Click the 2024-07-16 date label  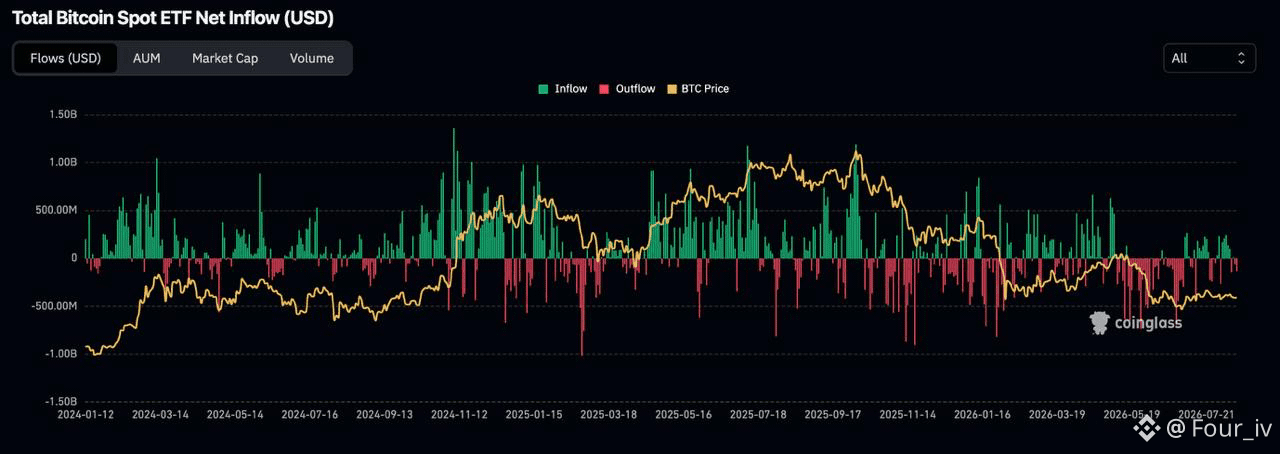point(312,414)
